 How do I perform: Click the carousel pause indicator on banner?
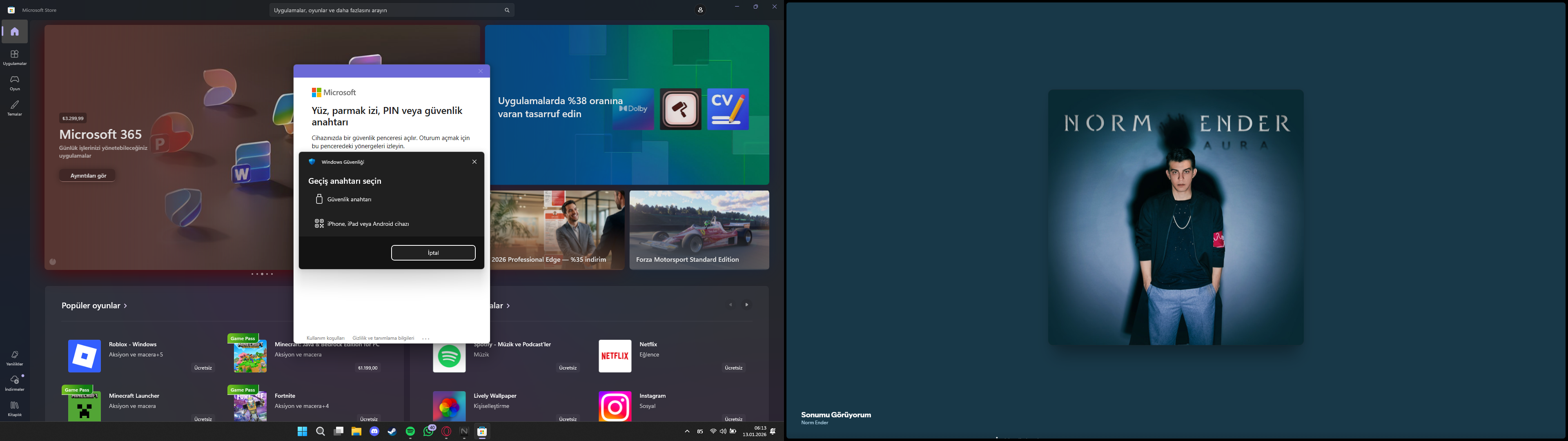click(53, 262)
